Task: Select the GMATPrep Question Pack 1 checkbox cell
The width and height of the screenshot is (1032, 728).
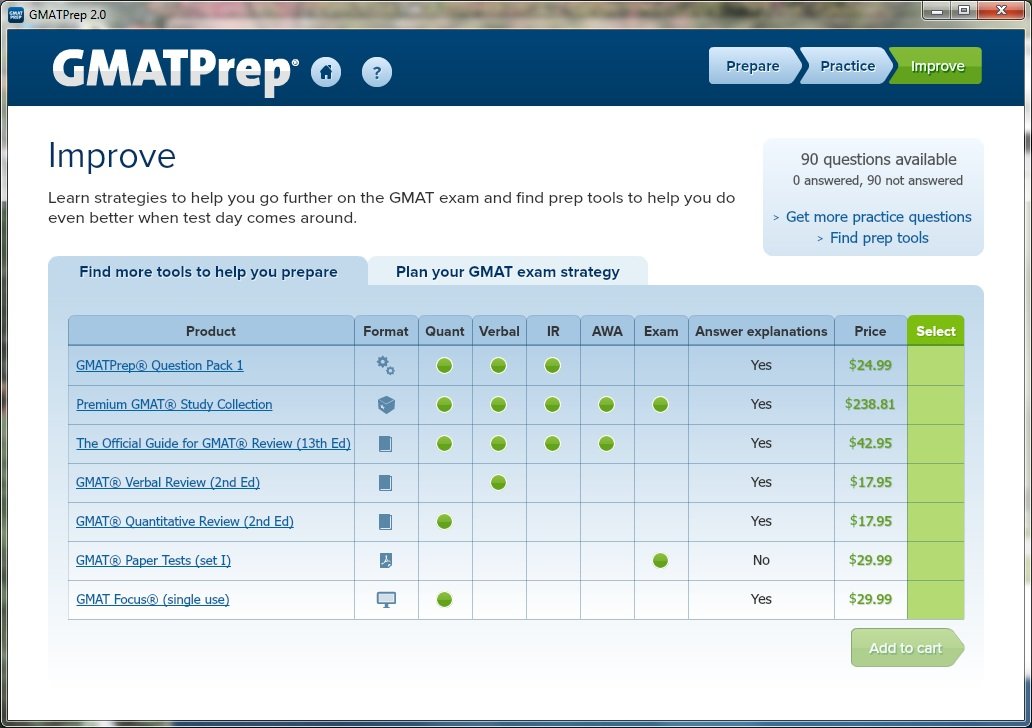Action: (x=935, y=366)
